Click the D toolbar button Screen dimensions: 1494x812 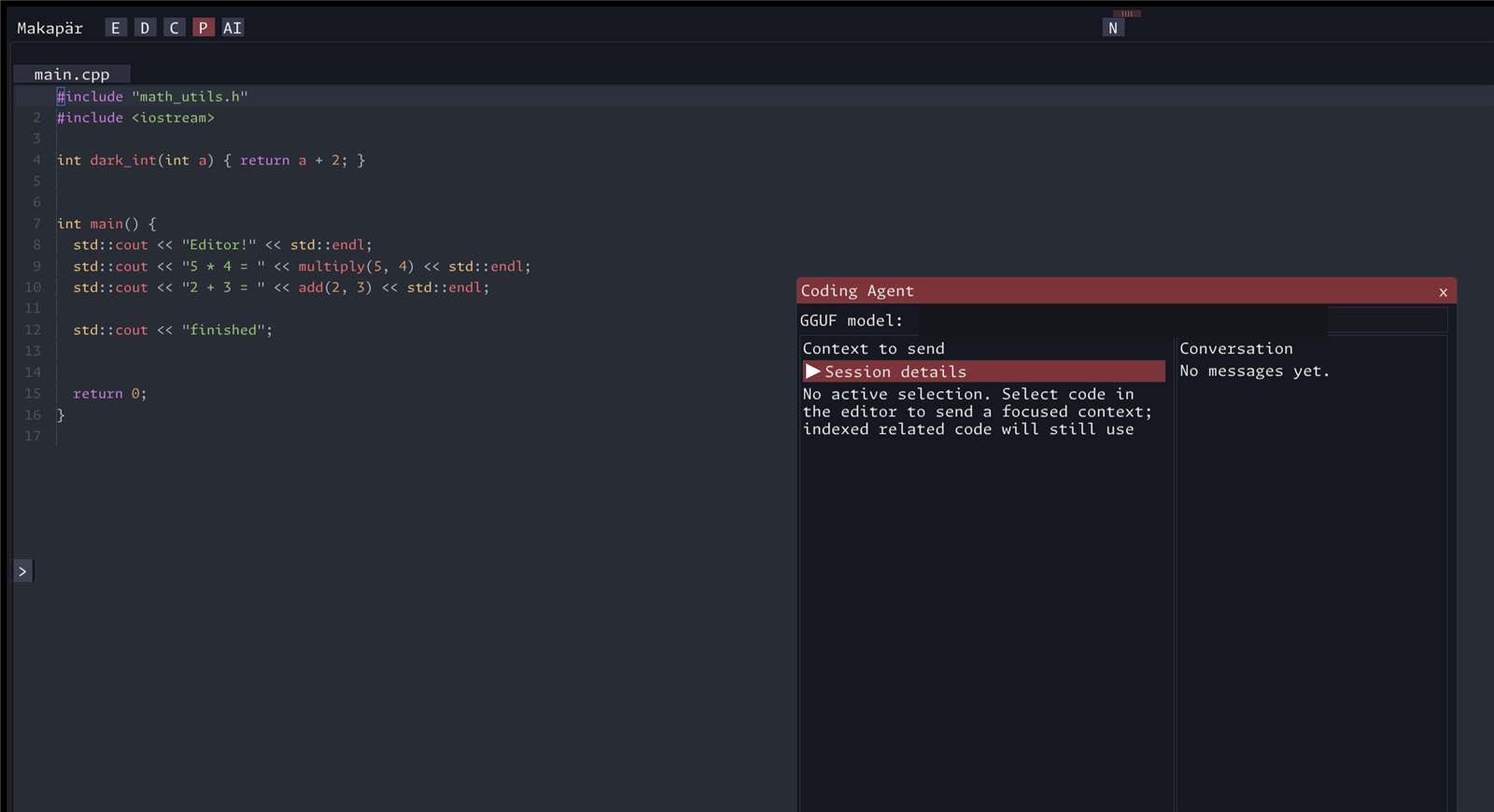(x=145, y=28)
